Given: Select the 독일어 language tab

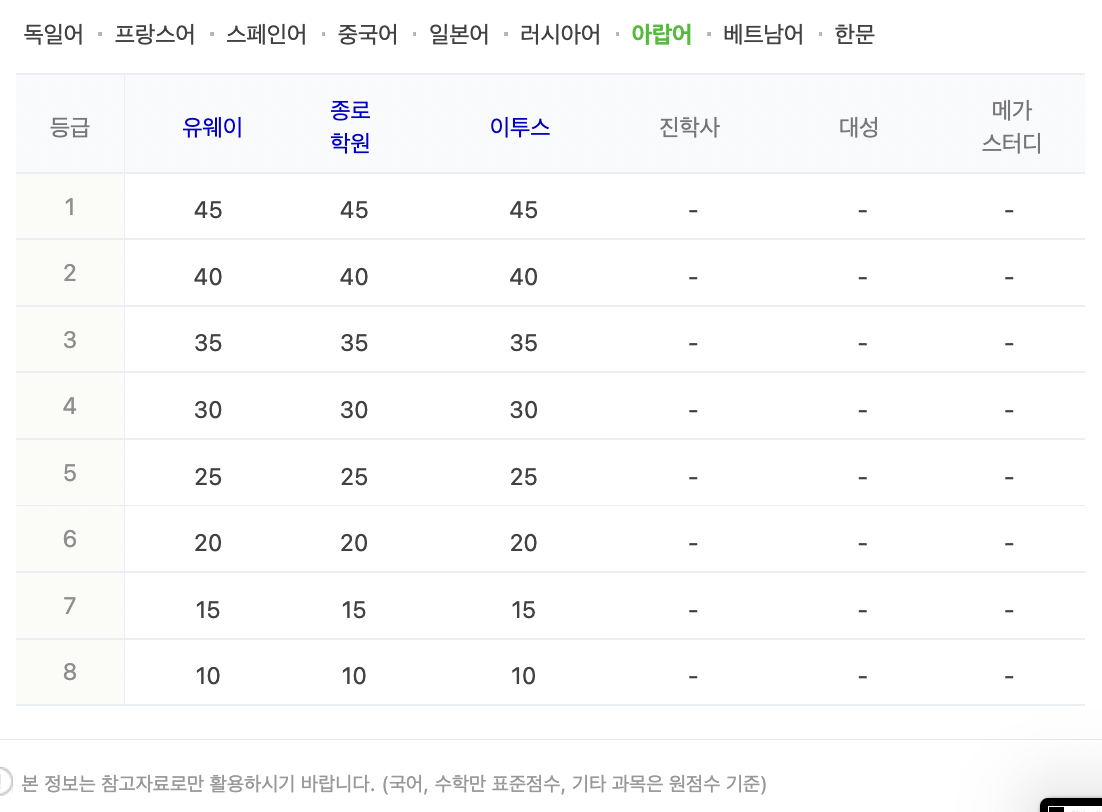Looking at the screenshot, I should (53, 34).
